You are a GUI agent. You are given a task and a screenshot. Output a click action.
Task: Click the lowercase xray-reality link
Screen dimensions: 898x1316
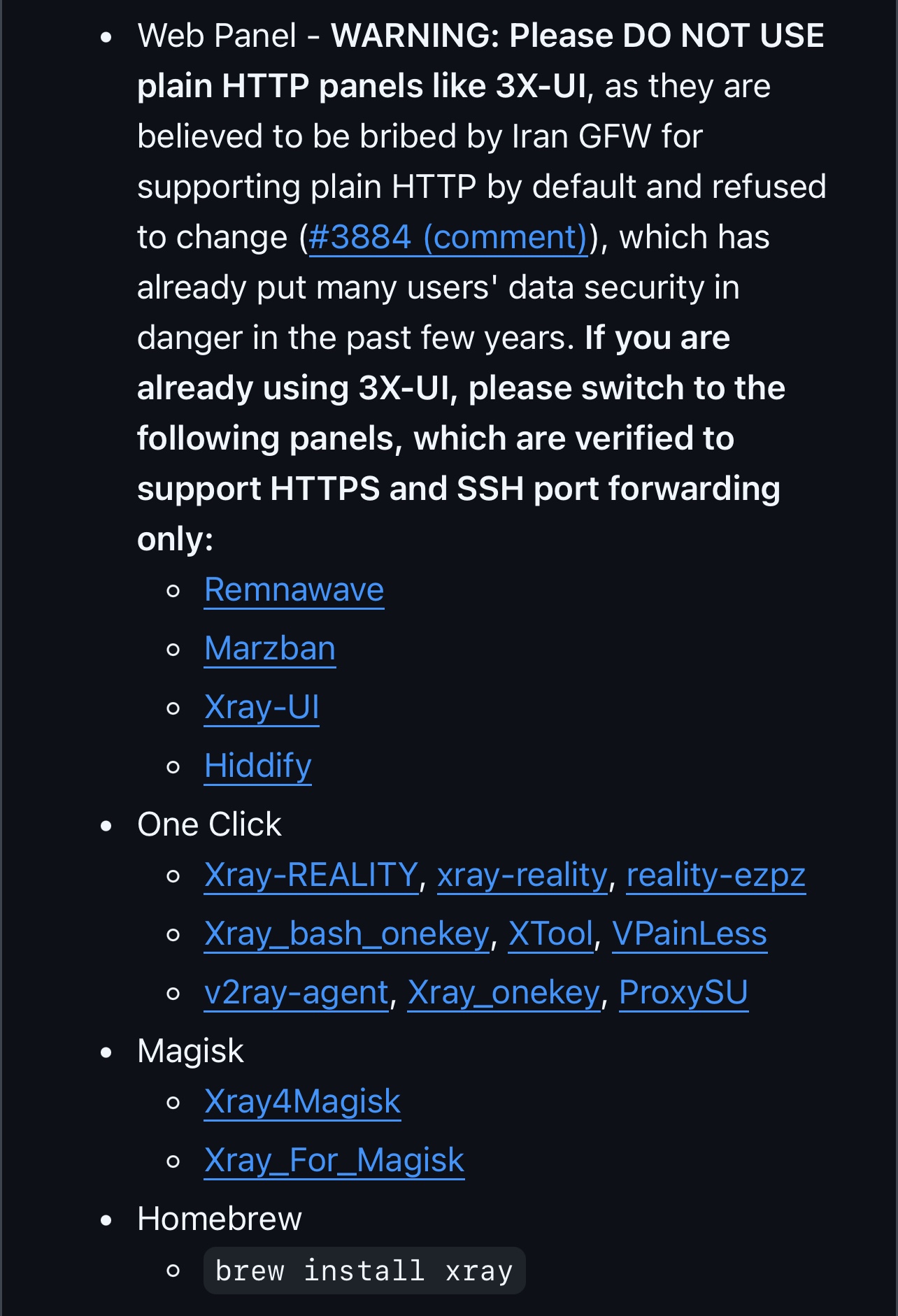[x=522, y=875]
